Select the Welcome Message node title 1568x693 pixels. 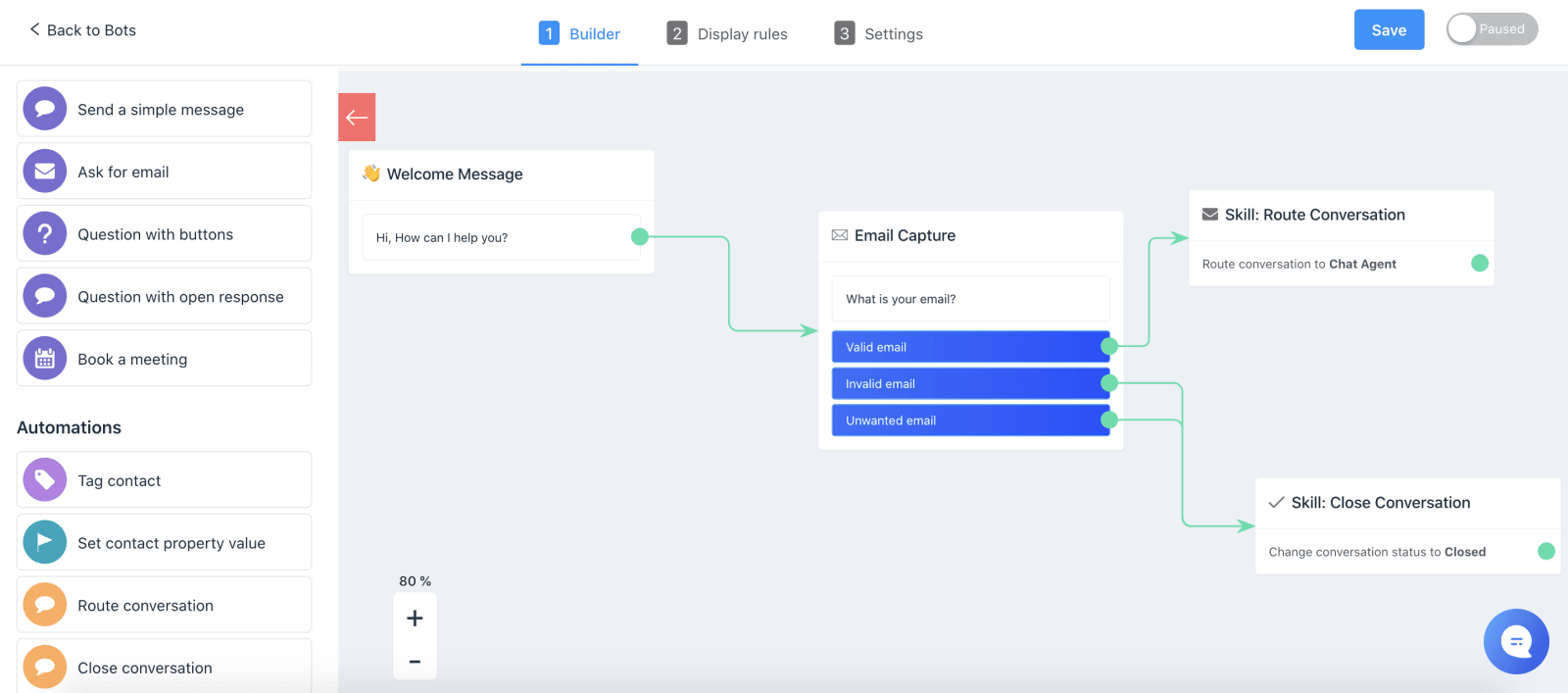click(x=455, y=173)
